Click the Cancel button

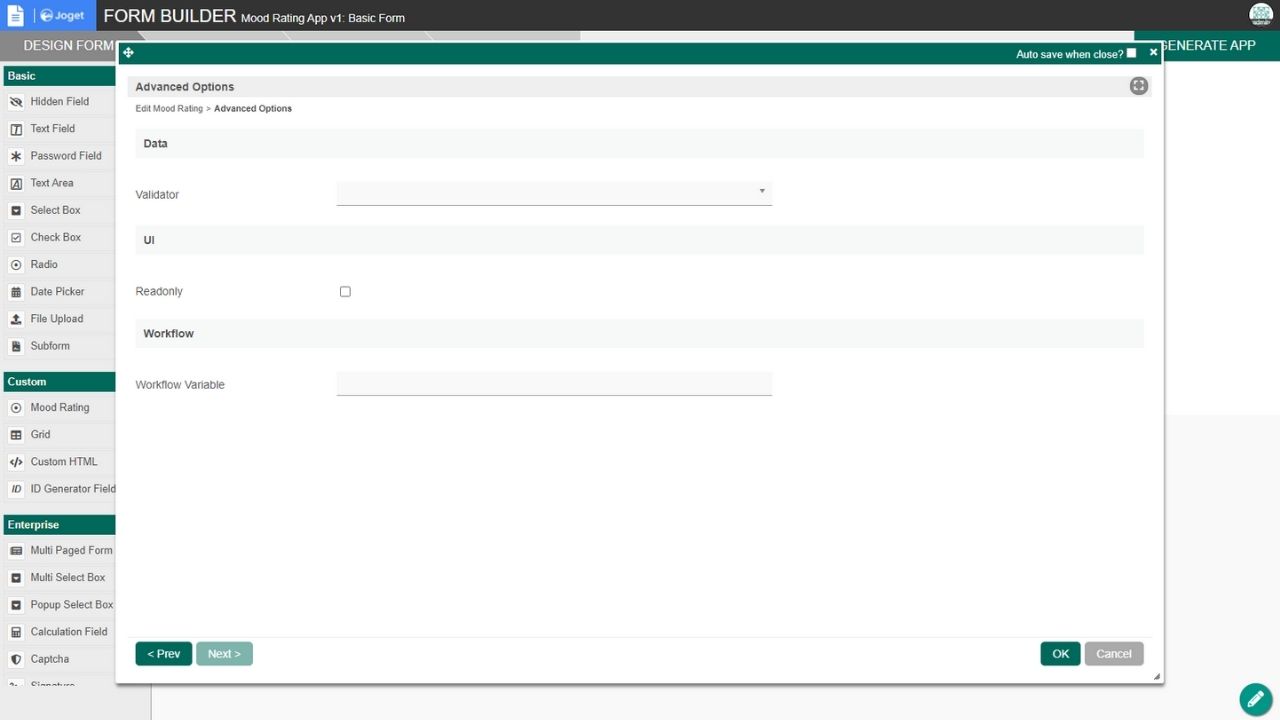coord(1113,654)
